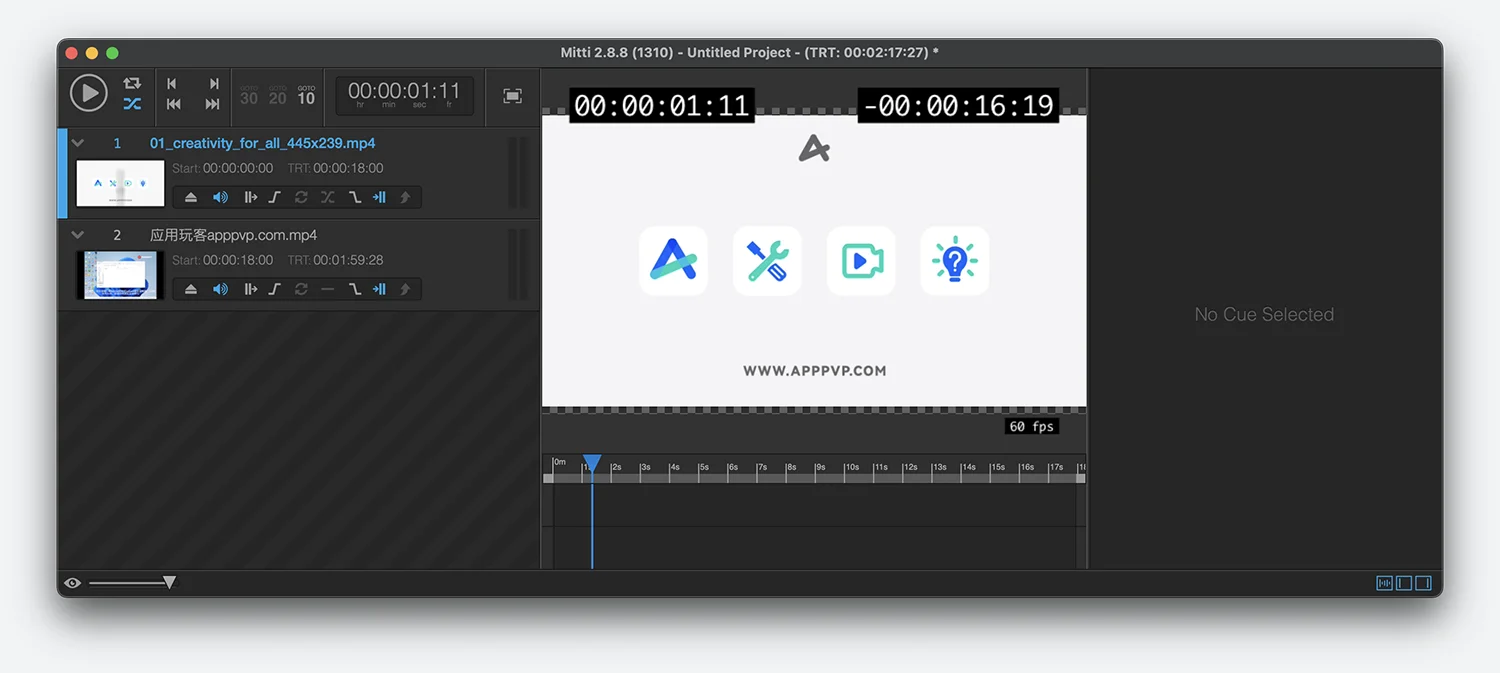The image size is (1500, 673).
Task: Toggle the pause-at-end icon on cue 1
Action: [x=379, y=197]
